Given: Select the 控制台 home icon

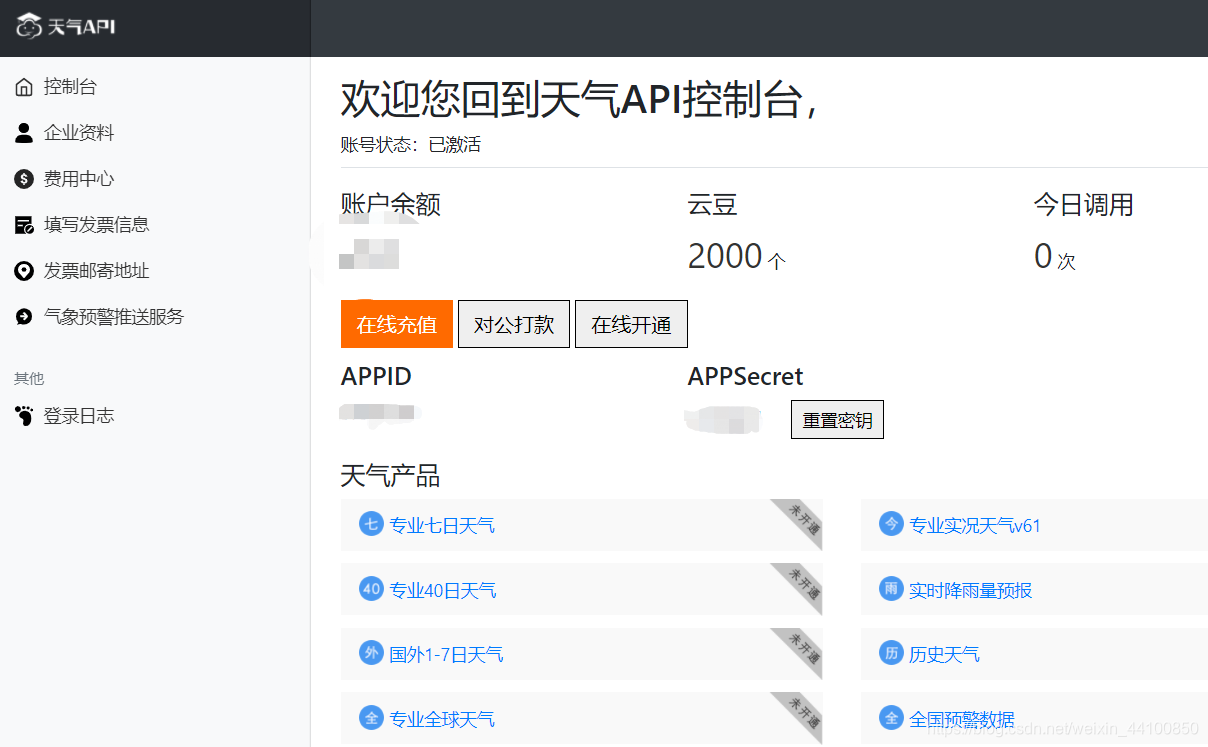Looking at the screenshot, I should [x=23, y=86].
